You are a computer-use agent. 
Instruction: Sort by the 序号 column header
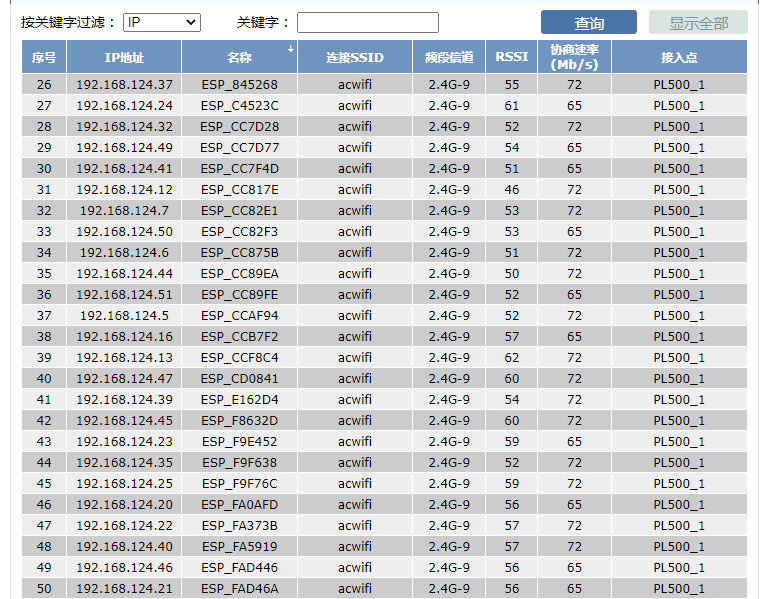44,57
